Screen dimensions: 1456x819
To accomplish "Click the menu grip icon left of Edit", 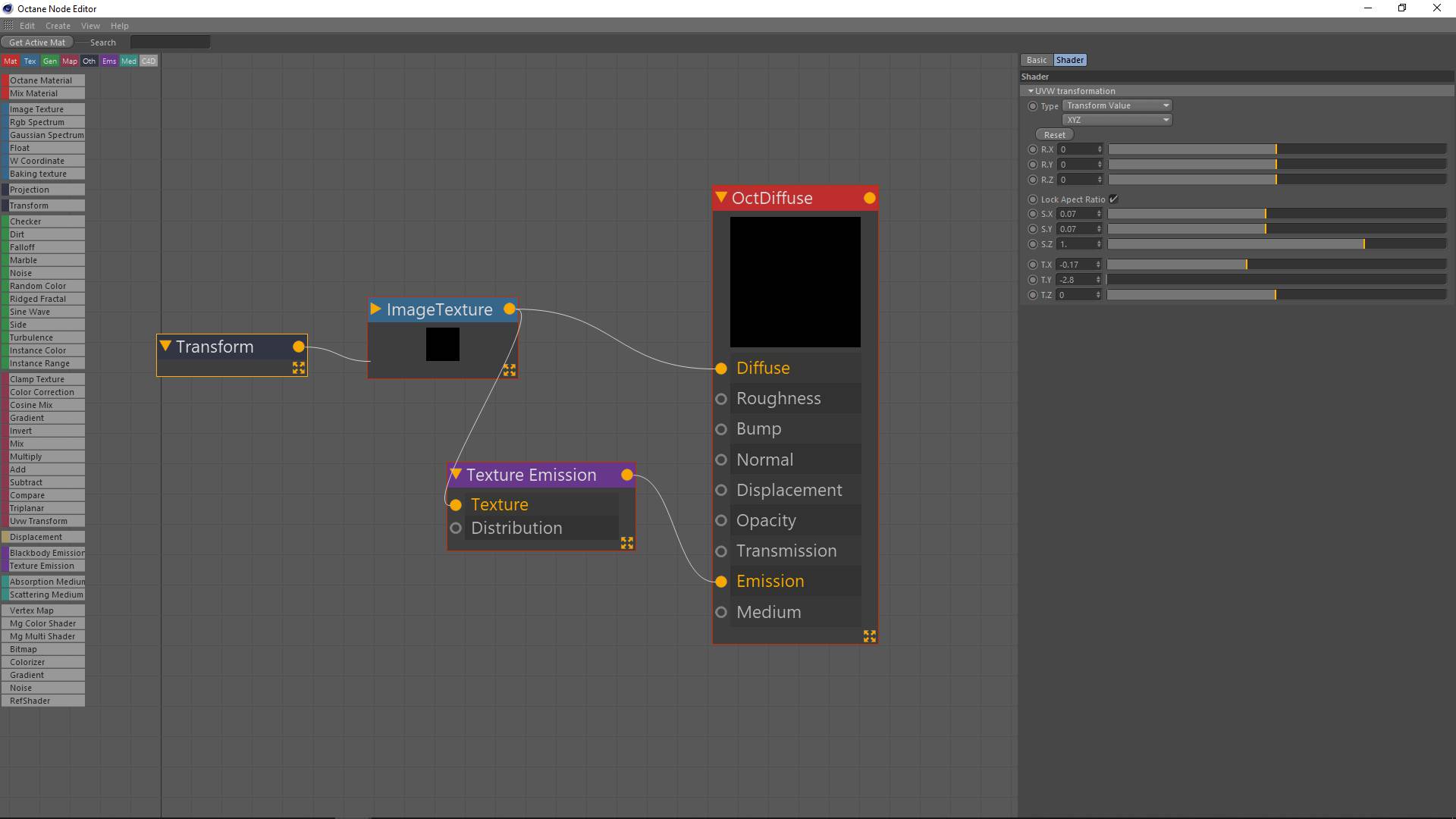I will 8,26.
